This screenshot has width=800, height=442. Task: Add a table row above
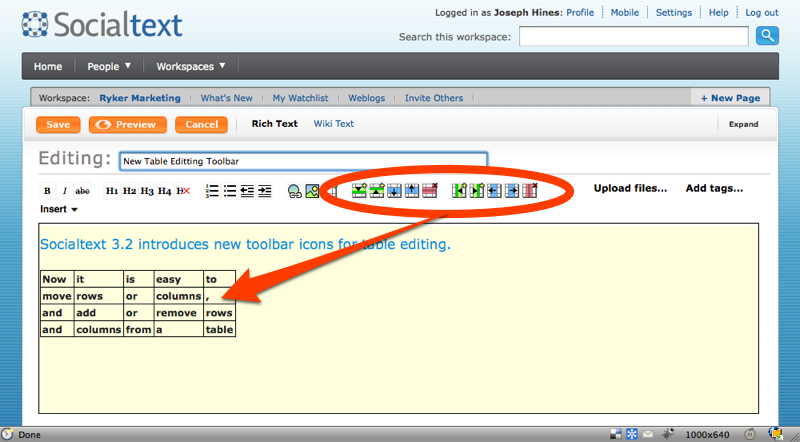377,190
